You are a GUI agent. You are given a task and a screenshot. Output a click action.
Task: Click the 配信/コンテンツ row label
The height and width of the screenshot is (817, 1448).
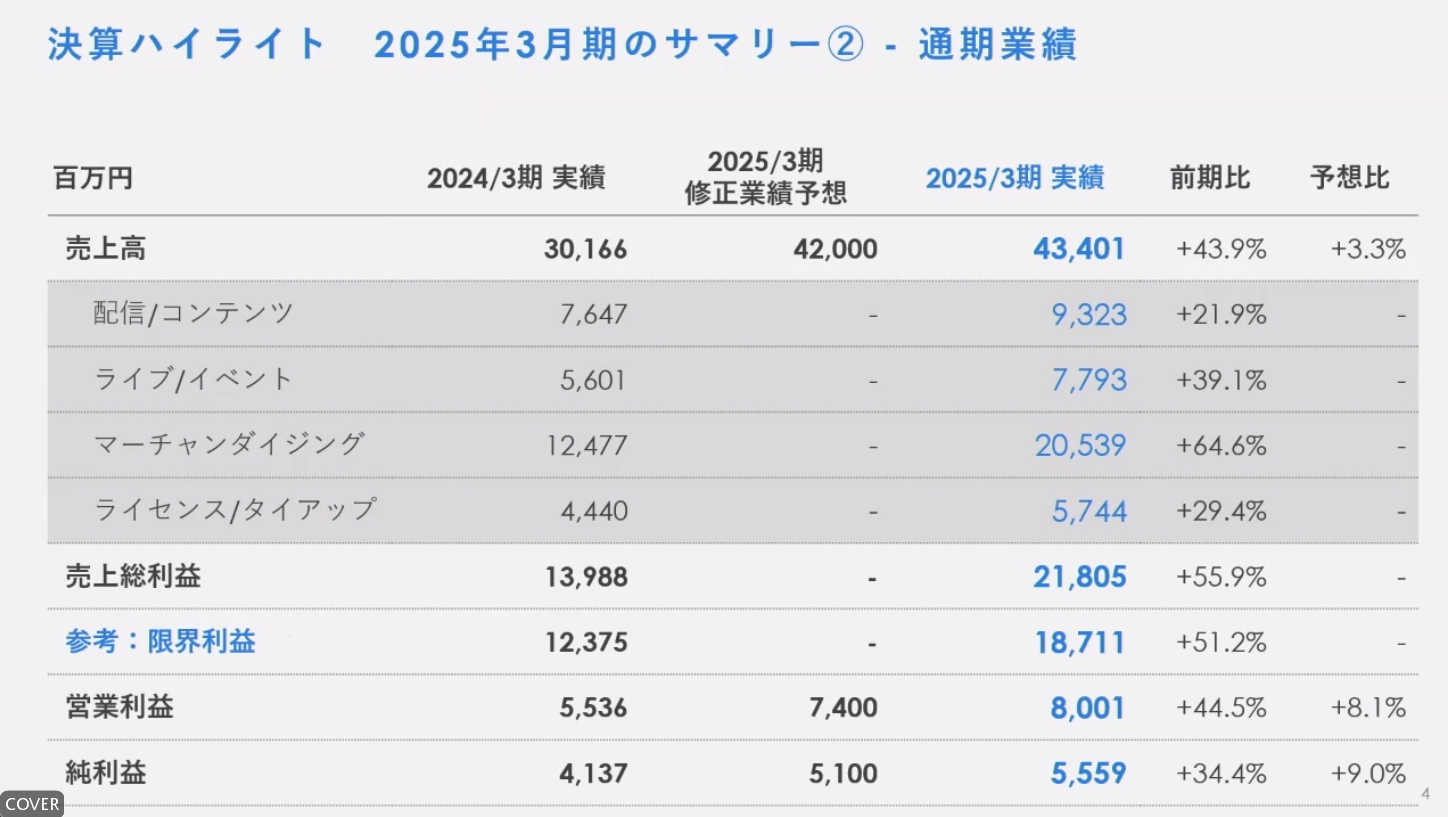(194, 314)
